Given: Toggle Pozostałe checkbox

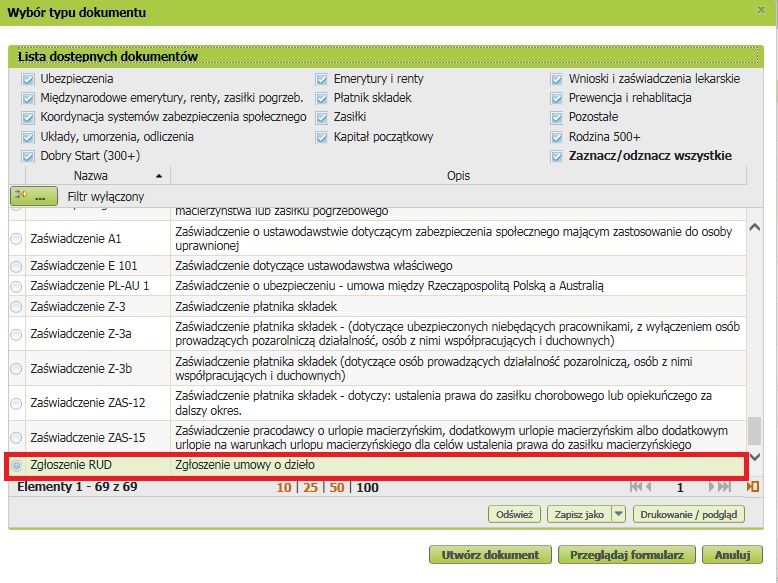Looking at the screenshot, I should pos(557,118).
